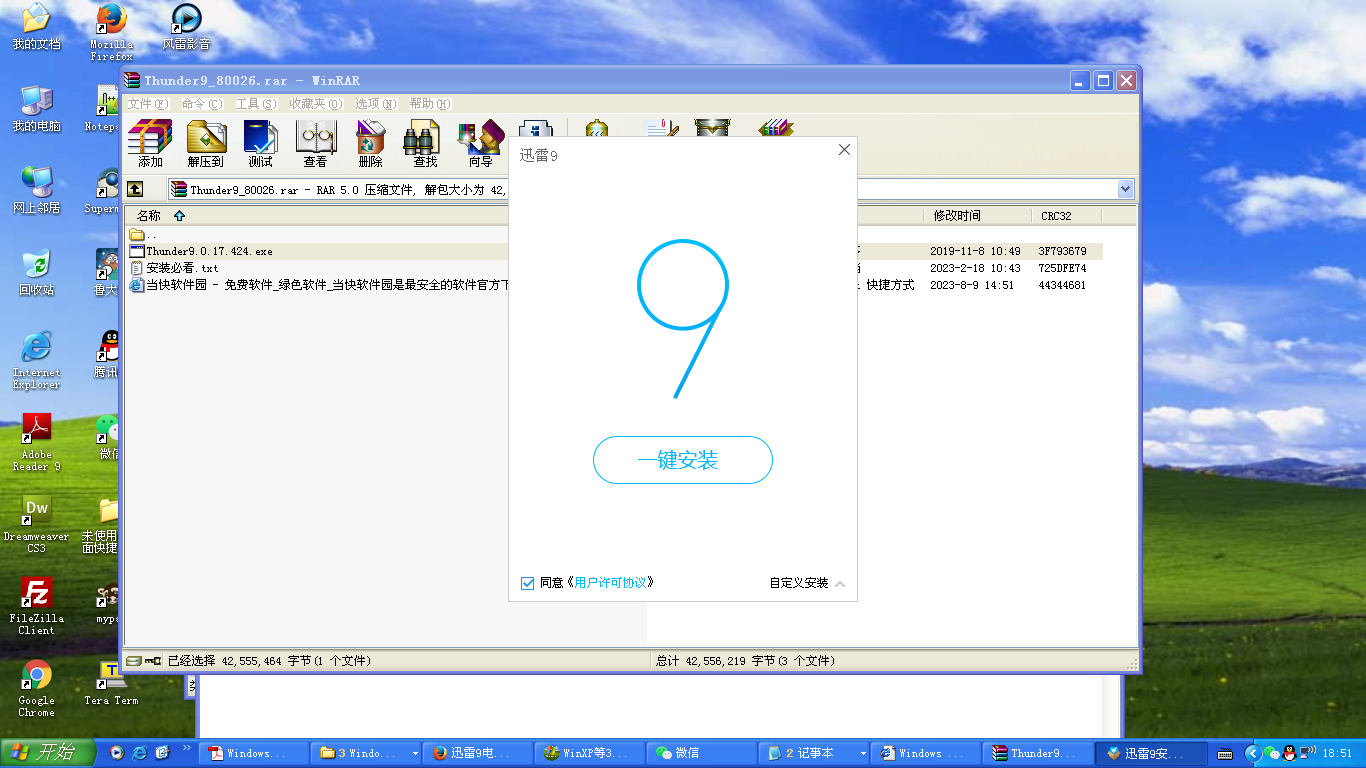Sort files by the 名称 column header
Screen dimensions: 1366x768
[x=148, y=215]
